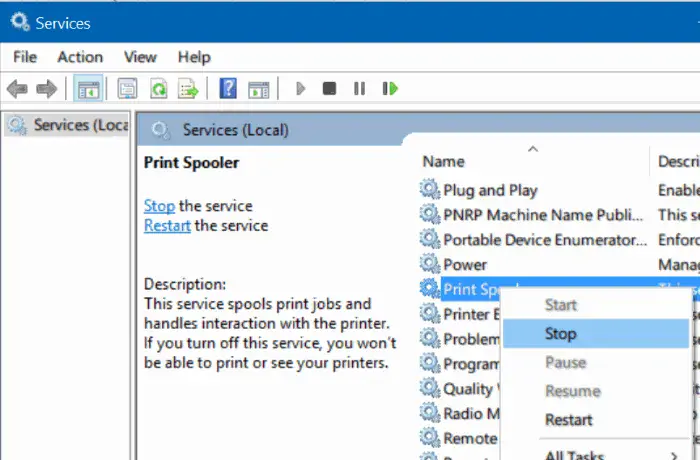This screenshot has height=460, width=700.
Task: Click the Restart Service toolbar icon
Action: coord(388,89)
